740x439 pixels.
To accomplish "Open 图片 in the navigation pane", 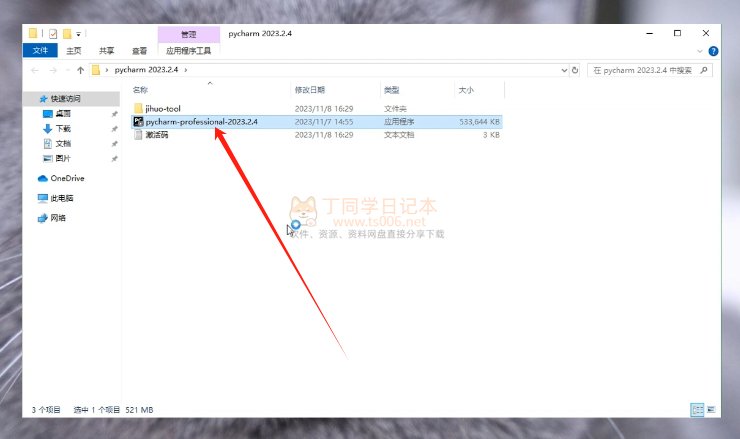I will (63, 159).
